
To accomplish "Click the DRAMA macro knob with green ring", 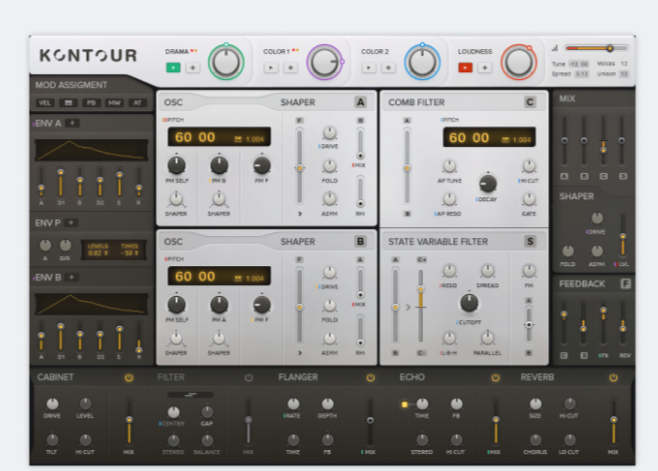I will coord(226,62).
